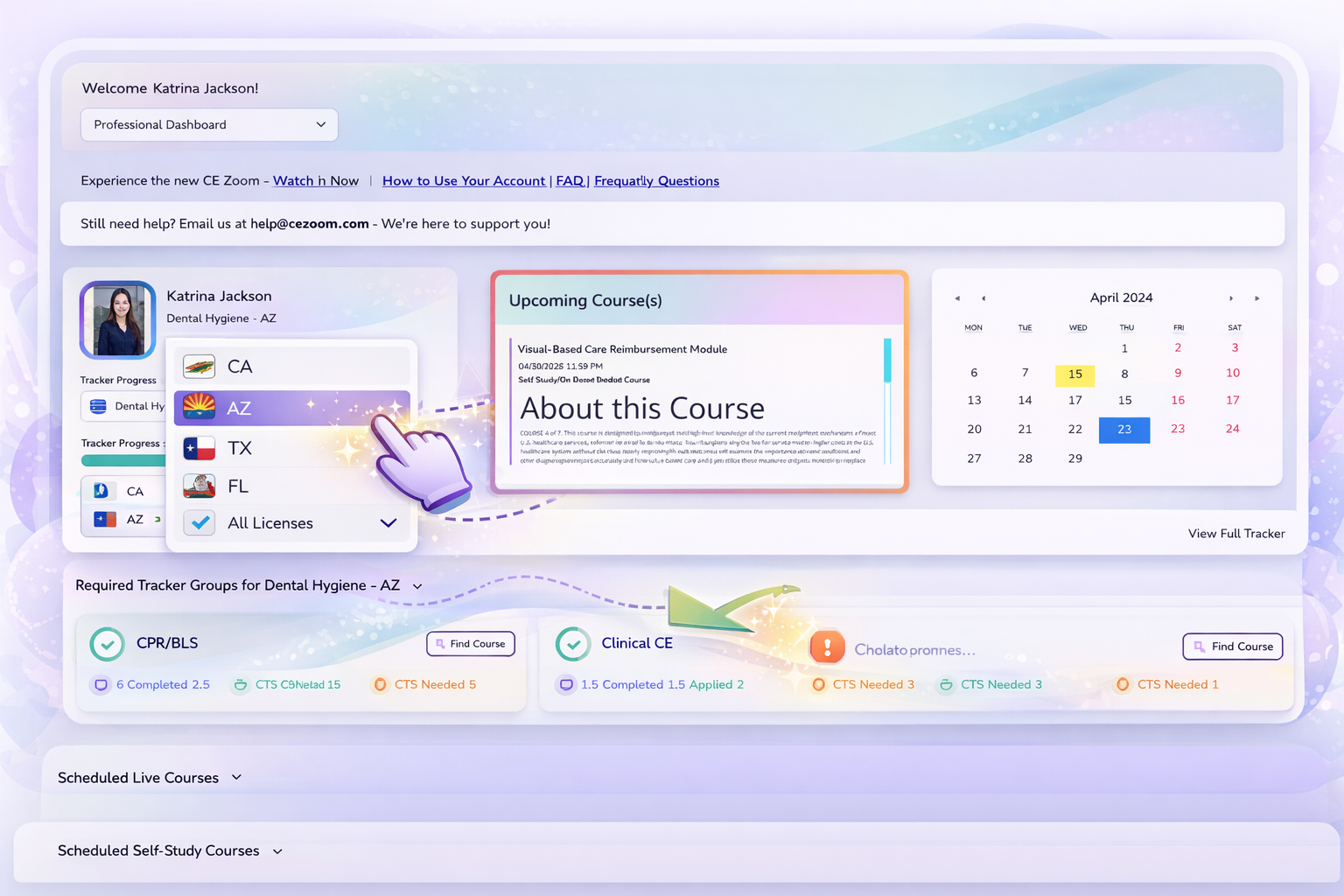Click the green icon beside the value 15
This screenshot has width=1344, height=896.
tap(240, 684)
